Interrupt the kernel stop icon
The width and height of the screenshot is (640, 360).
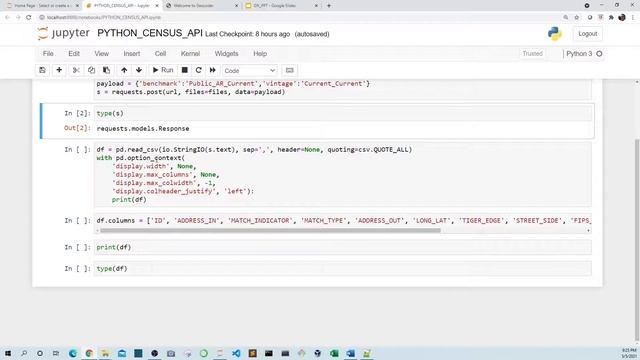point(184,70)
